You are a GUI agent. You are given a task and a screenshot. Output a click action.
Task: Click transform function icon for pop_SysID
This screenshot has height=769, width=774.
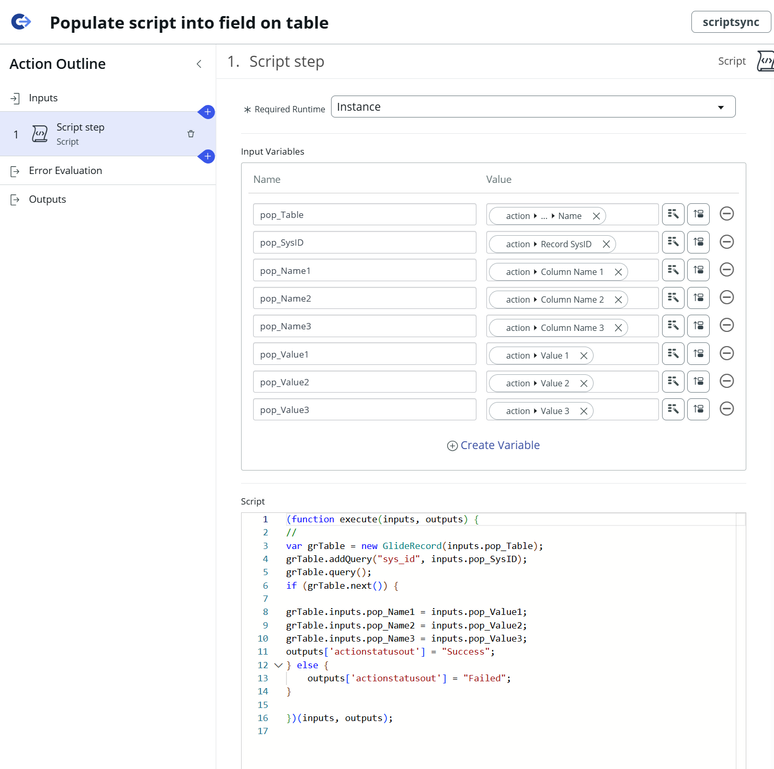point(698,242)
